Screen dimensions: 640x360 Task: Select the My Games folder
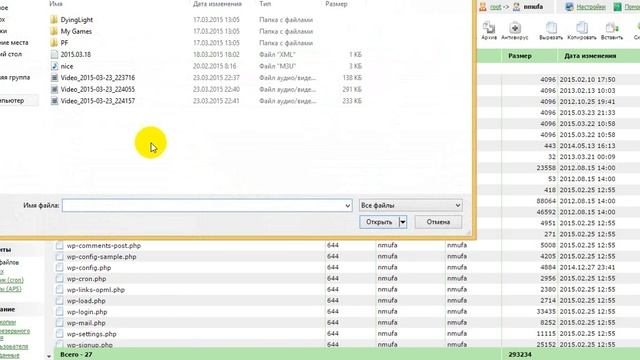76,31
